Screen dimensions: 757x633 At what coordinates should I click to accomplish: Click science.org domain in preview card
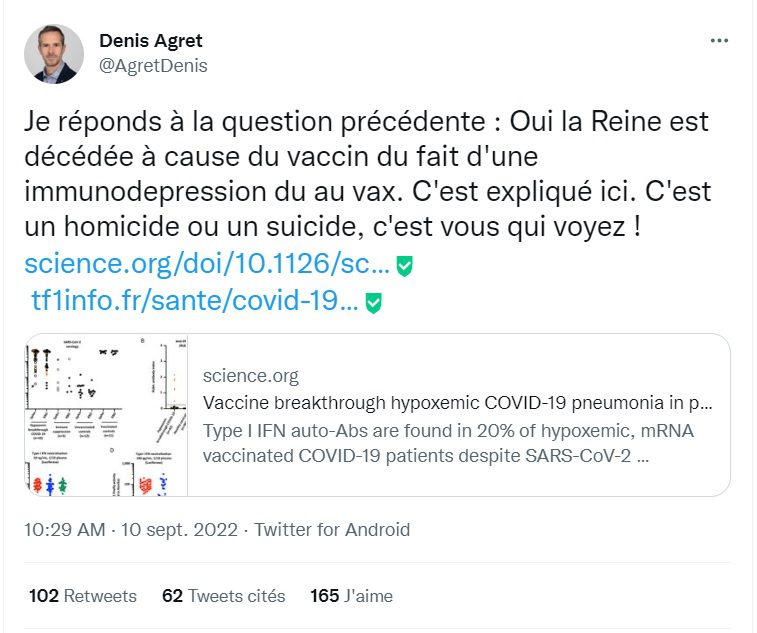pos(251,376)
